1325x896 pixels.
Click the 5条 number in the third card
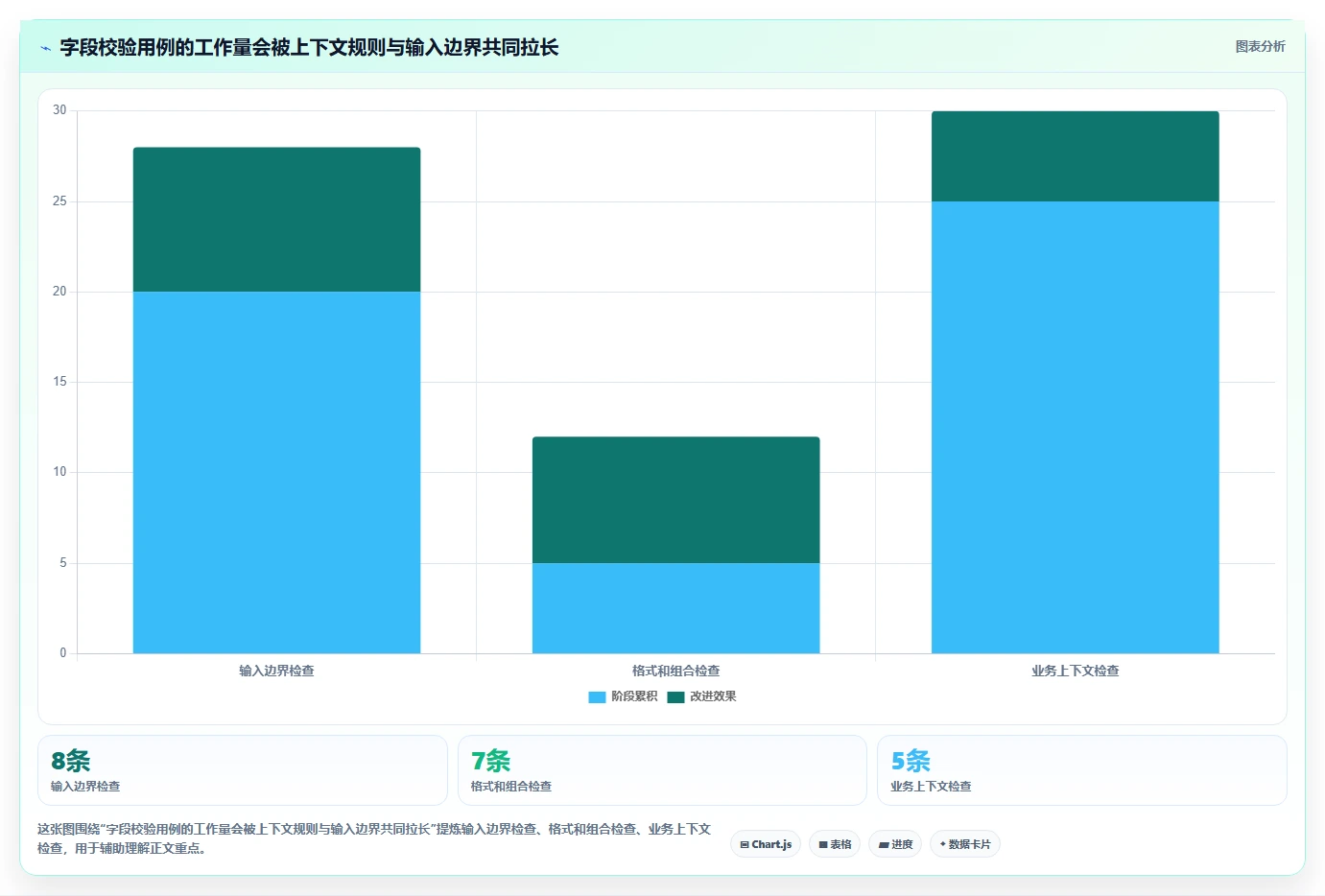tap(911, 761)
